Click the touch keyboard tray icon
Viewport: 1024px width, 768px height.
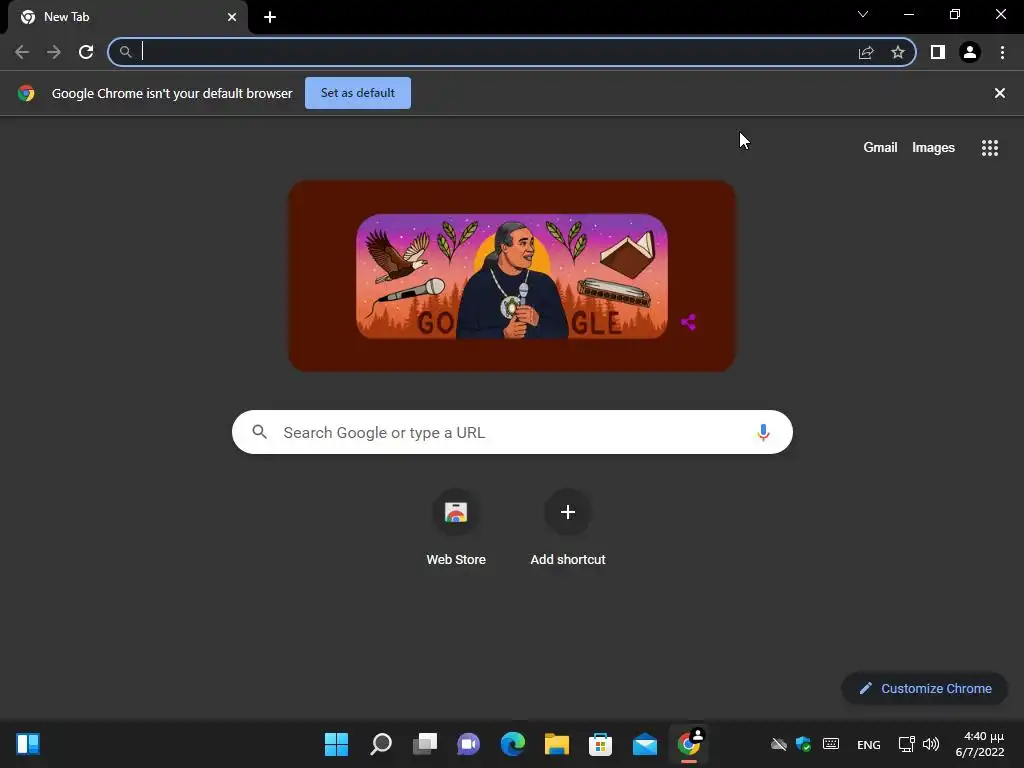831,743
